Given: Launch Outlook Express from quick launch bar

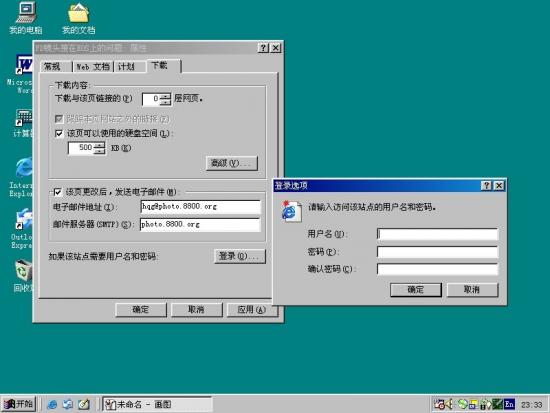Looking at the screenshot, I should pos(68,404).
